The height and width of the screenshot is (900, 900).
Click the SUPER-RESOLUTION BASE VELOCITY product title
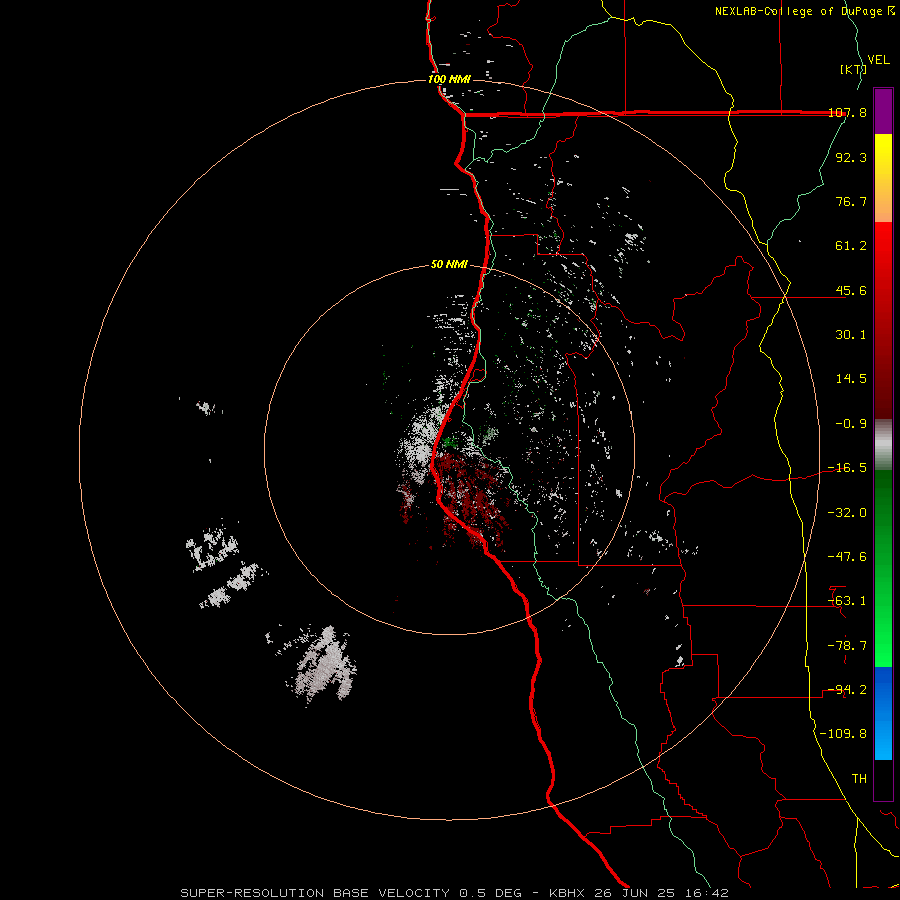(x=315, y=893)
